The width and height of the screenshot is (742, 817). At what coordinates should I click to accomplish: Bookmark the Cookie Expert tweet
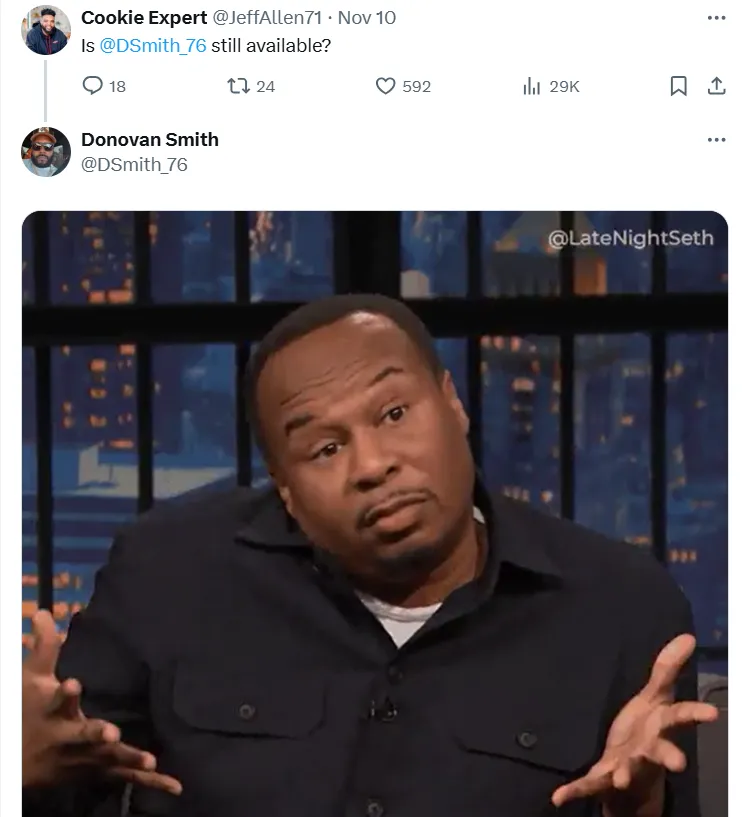pos(678,85)
